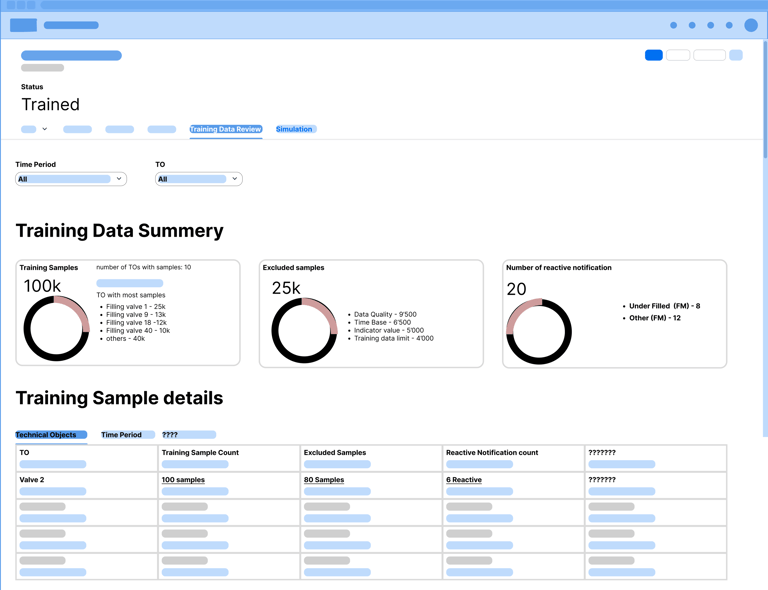Click 'Filling valve 40 - 10k' entry
The width and height of the screenshot is (768, 590).
click(138, 331)
